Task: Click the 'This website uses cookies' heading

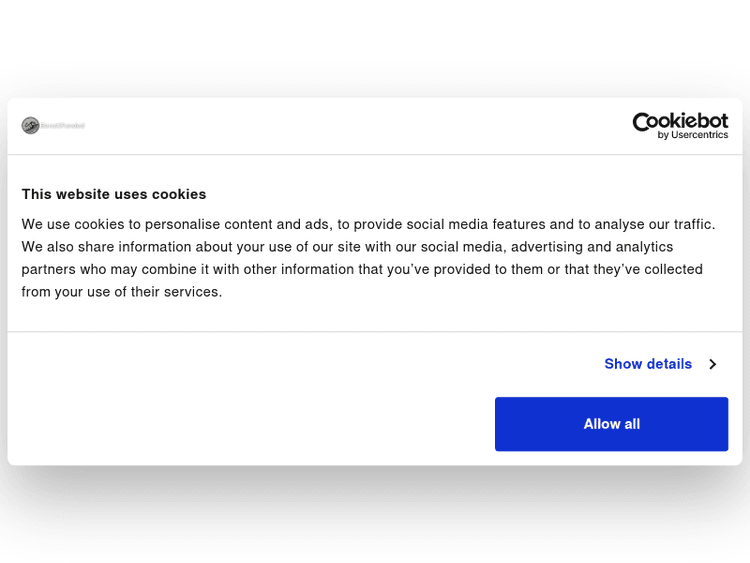Action: coord(114,194)
